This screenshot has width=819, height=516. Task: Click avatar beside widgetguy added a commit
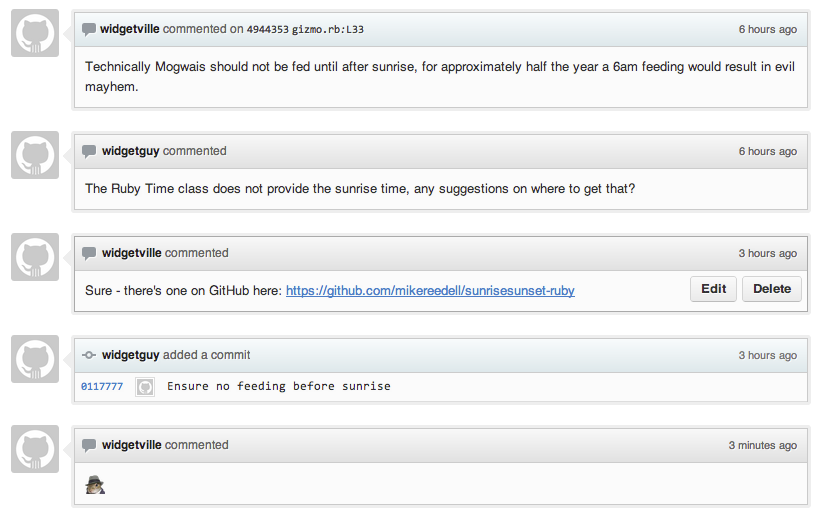pos(35,359)
